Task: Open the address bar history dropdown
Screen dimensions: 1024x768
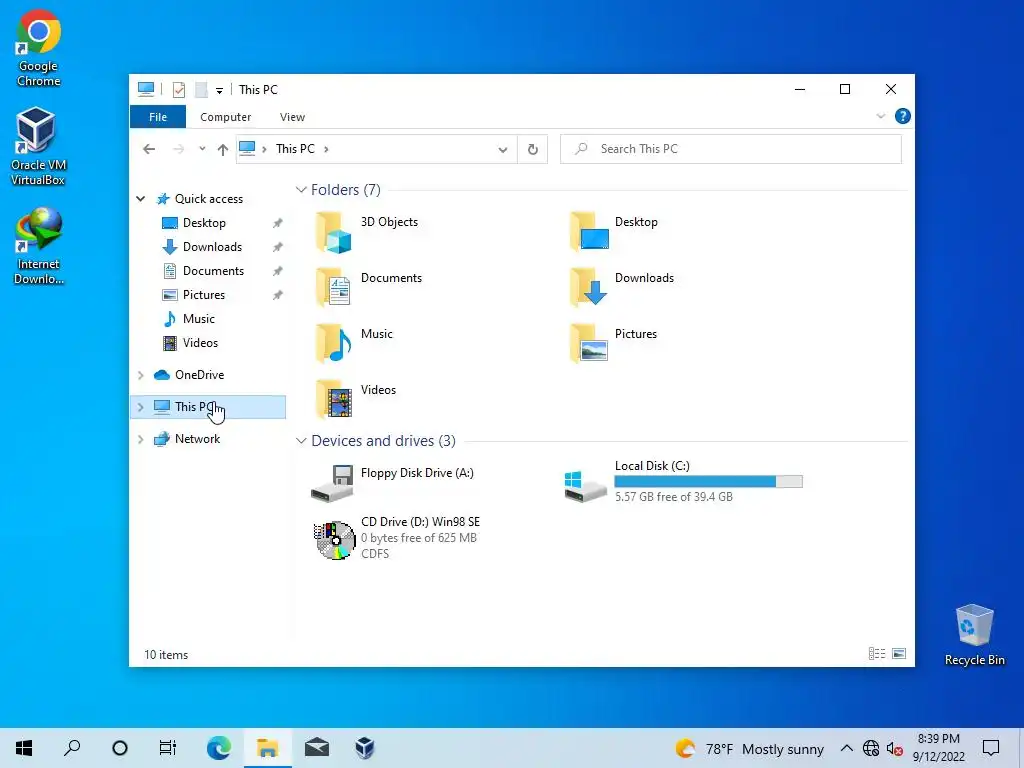Action: pos(503,150)
